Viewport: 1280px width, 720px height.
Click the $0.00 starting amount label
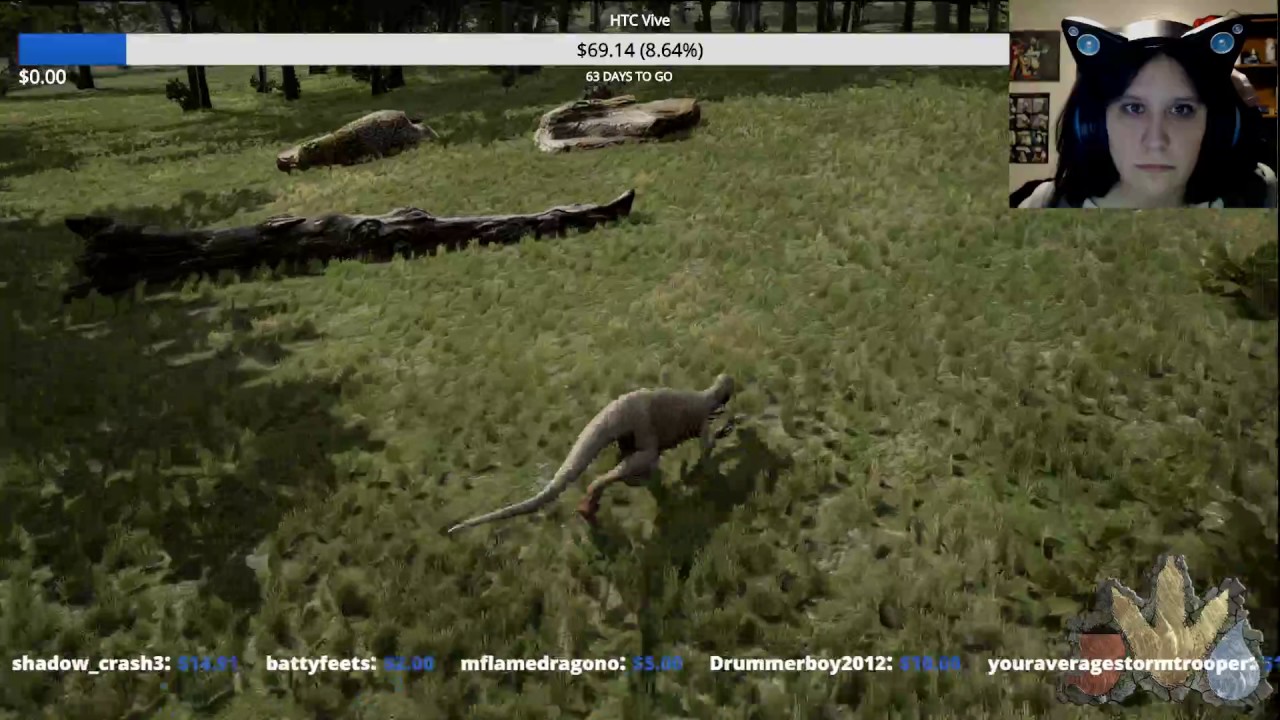point(42,77)
